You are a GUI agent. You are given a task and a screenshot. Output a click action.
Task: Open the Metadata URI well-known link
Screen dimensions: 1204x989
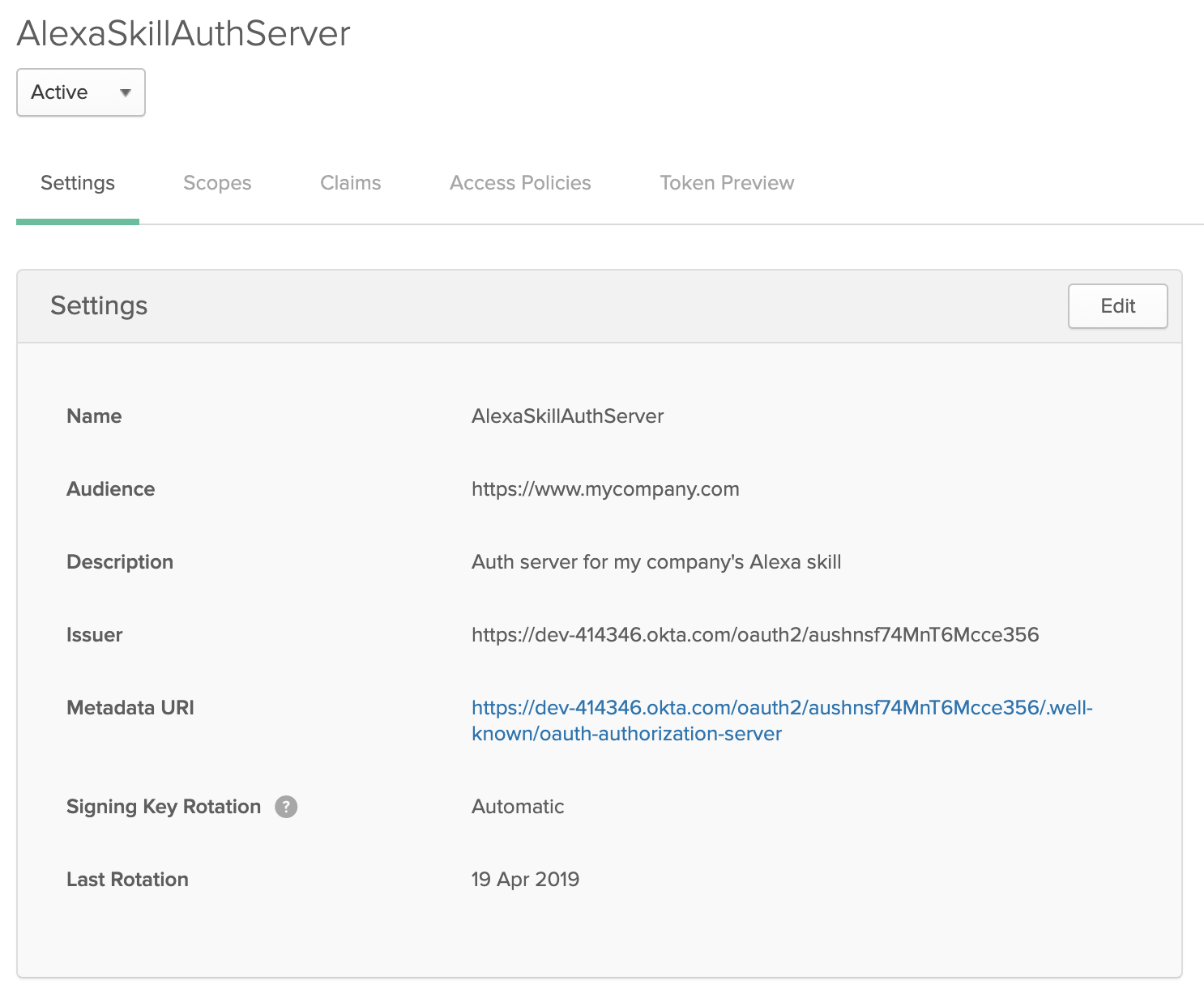(781, 709)
